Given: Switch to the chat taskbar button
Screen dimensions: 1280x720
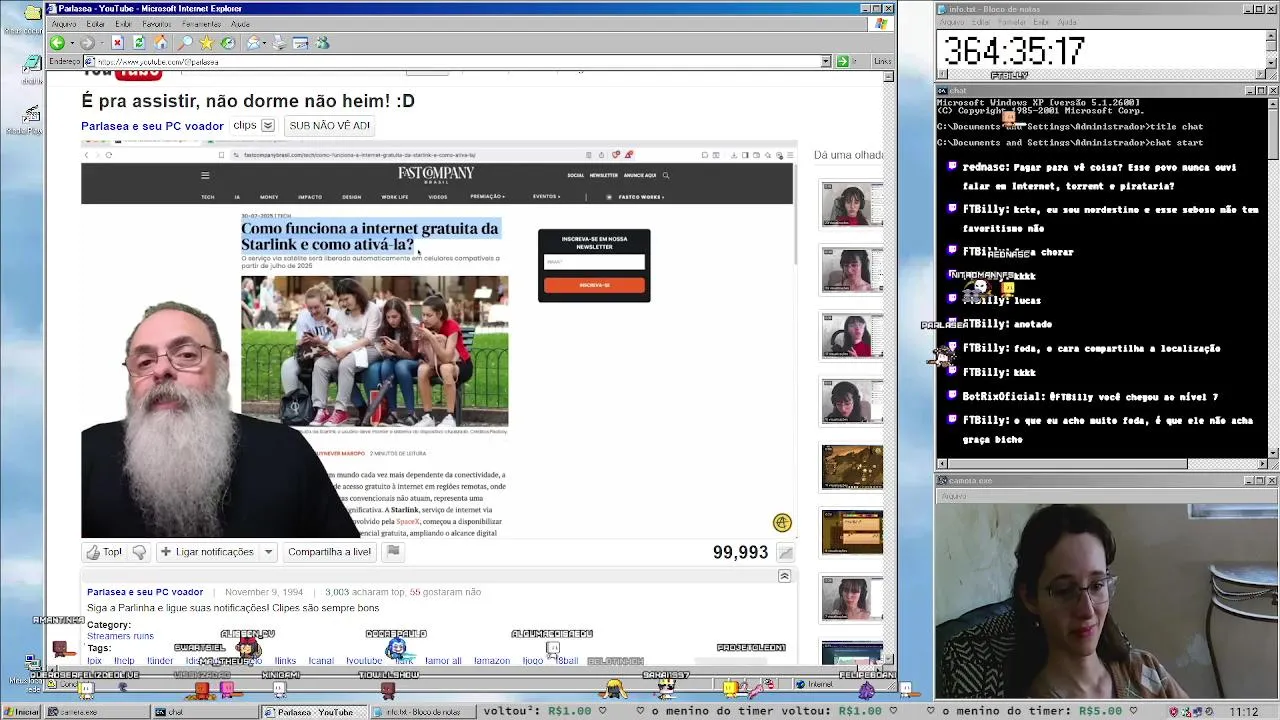Looking at the screenshot, I should [x=205, y=712].
